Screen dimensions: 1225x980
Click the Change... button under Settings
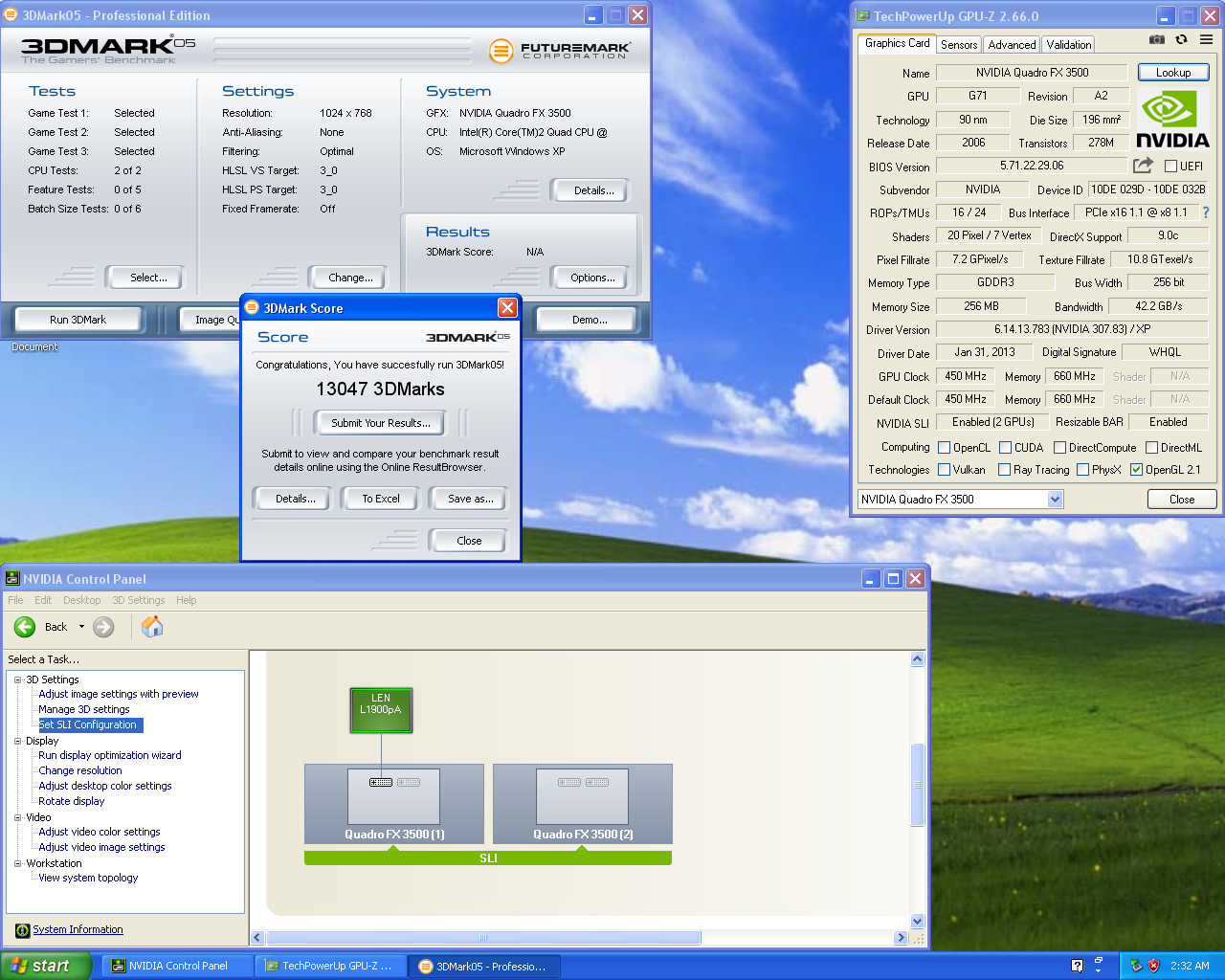pyautogui.click(x=350, y=278)
